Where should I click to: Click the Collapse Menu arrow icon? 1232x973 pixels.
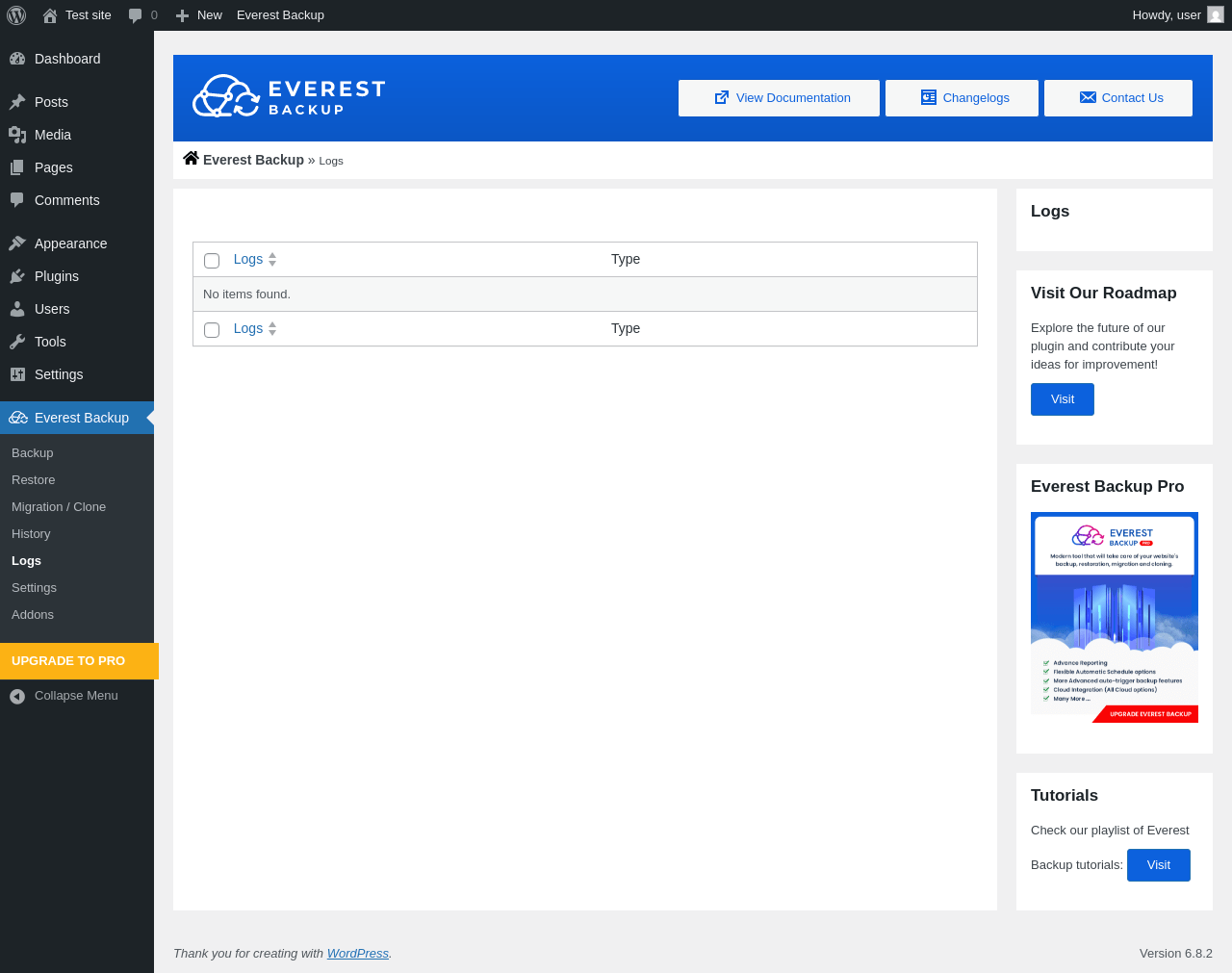tap(17, 696)
